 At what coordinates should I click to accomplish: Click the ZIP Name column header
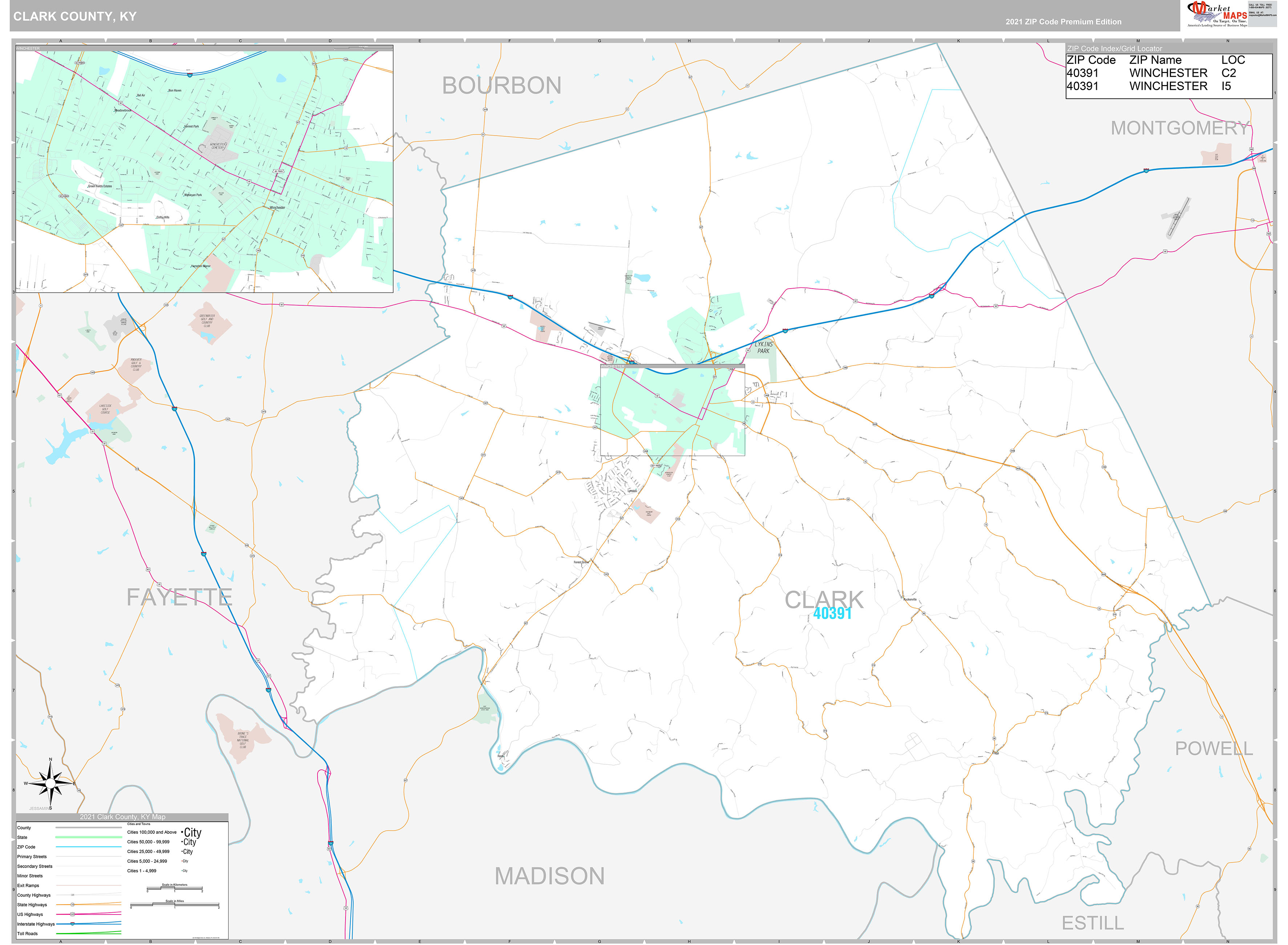pos(1155,60)
